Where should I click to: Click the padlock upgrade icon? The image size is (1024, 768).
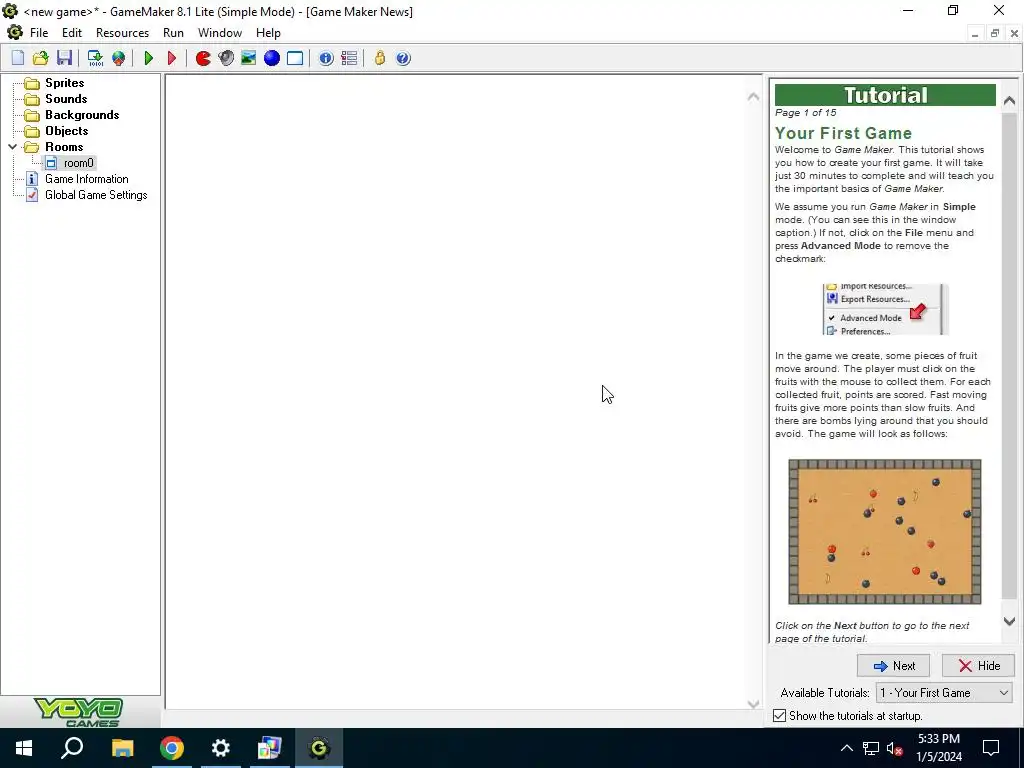tap(379, 58)
